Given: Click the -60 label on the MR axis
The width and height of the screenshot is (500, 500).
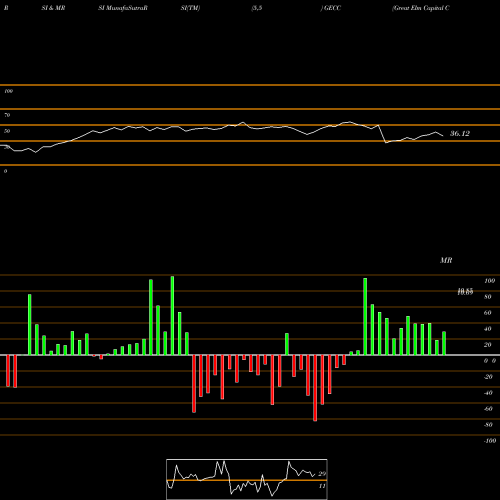Looking at the screenshot, I should point(488,409).
